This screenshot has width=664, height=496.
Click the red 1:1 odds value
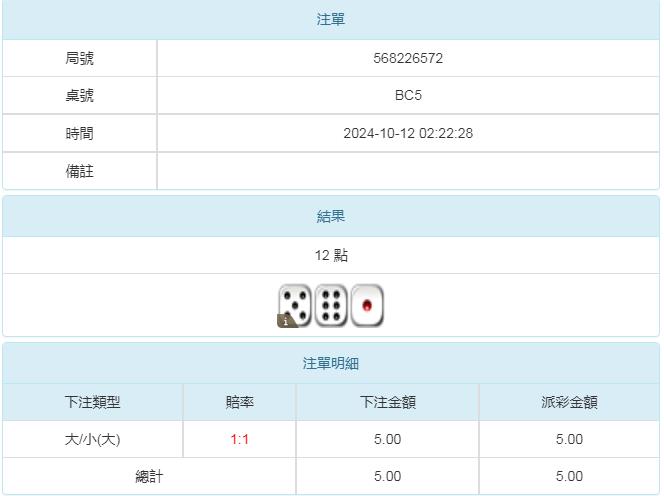(240, 439)
